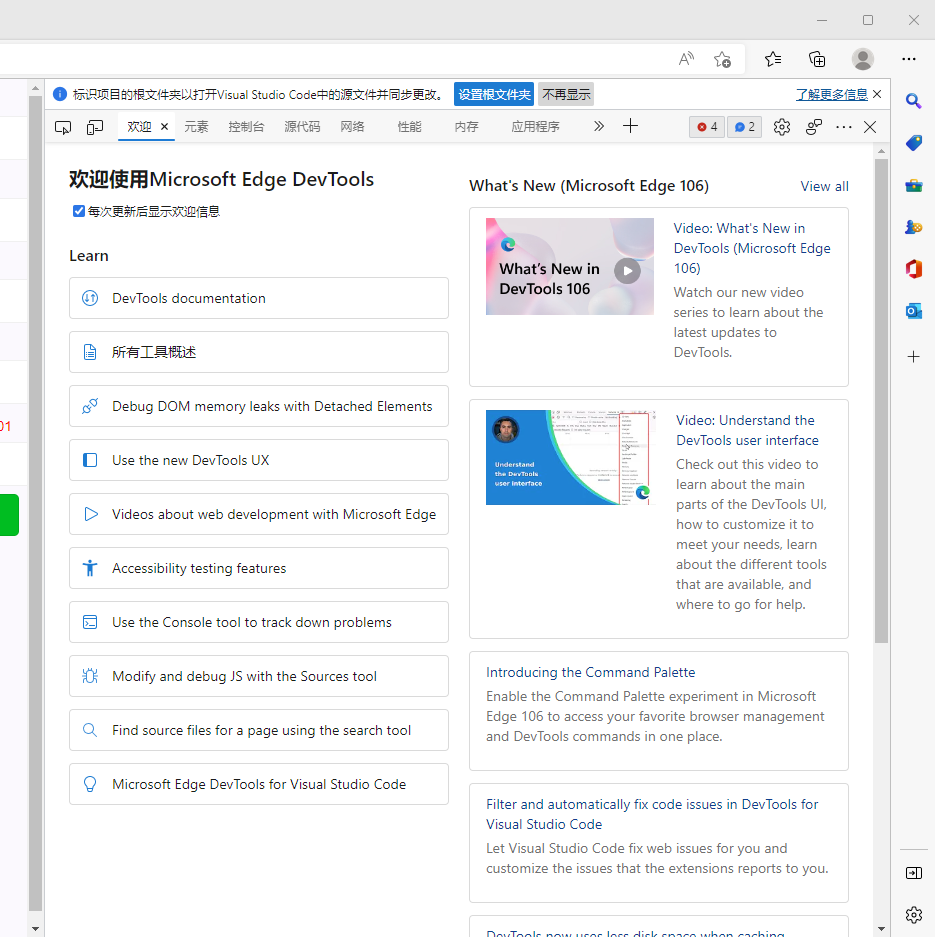Close the 欢迎 tab
This screenshot has width=935, height=937.
click(164, 127)
